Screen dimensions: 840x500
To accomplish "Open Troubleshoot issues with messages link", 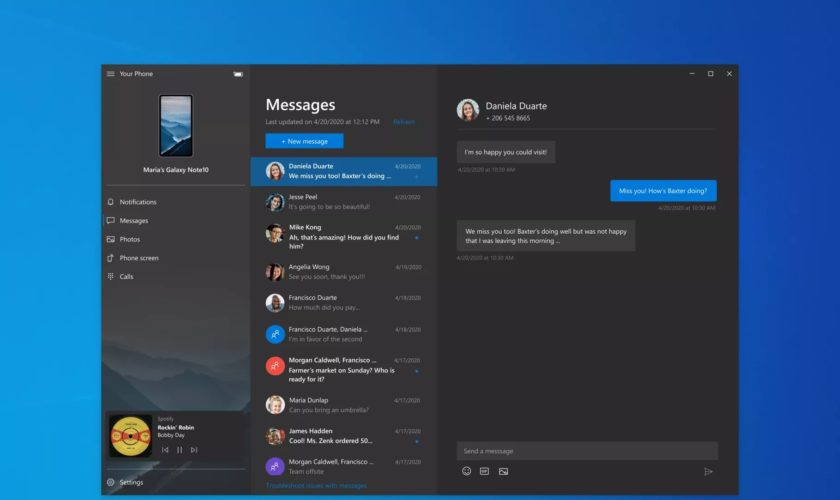I will pyautogui.click(x=316, y=486).
